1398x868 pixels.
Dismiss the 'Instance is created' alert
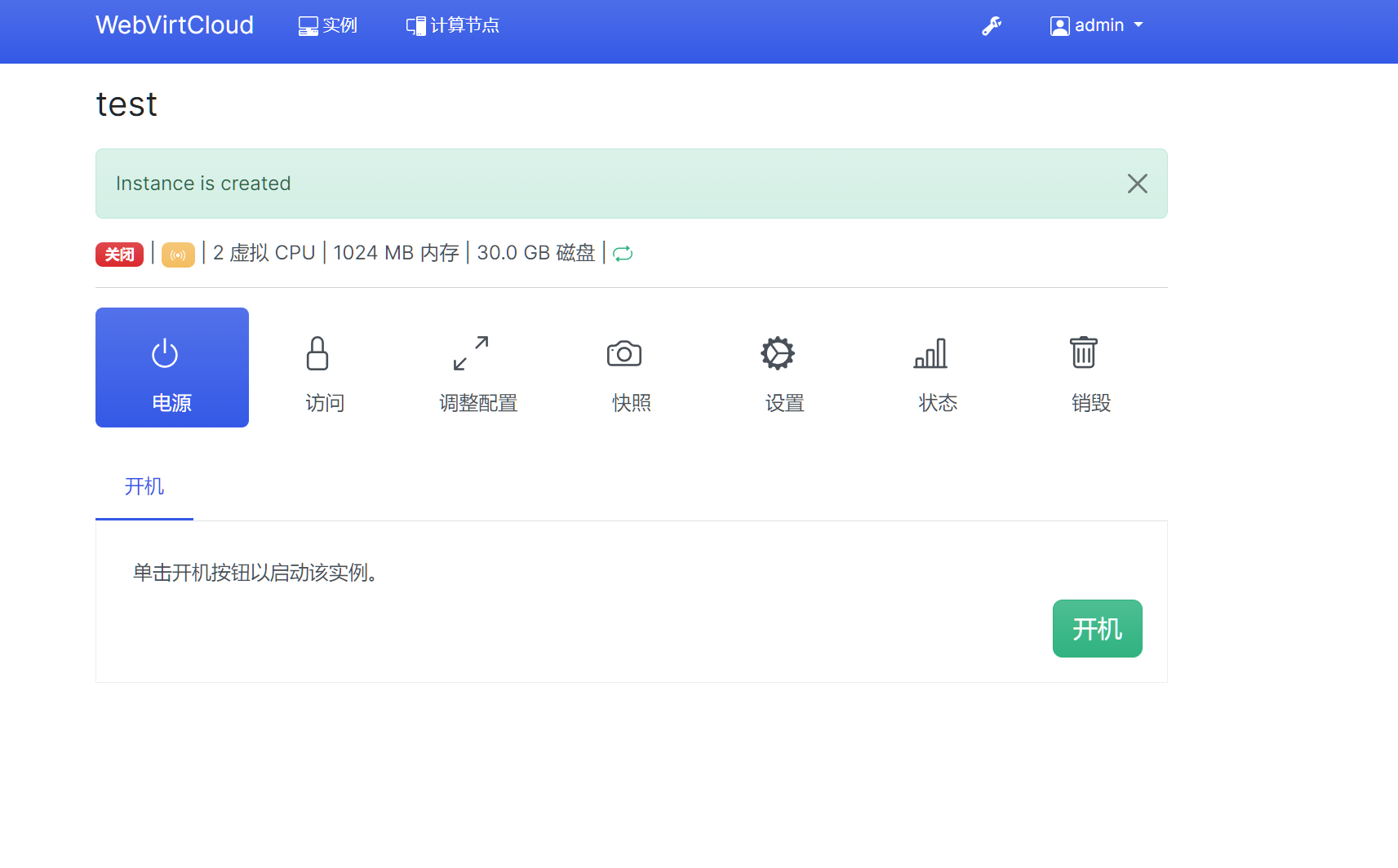1138,184
